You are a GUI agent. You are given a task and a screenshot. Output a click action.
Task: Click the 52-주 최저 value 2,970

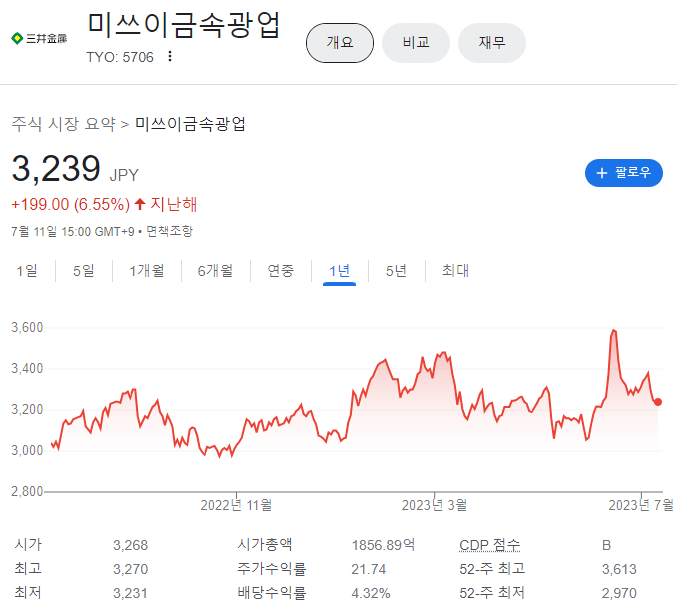point(619,593)
